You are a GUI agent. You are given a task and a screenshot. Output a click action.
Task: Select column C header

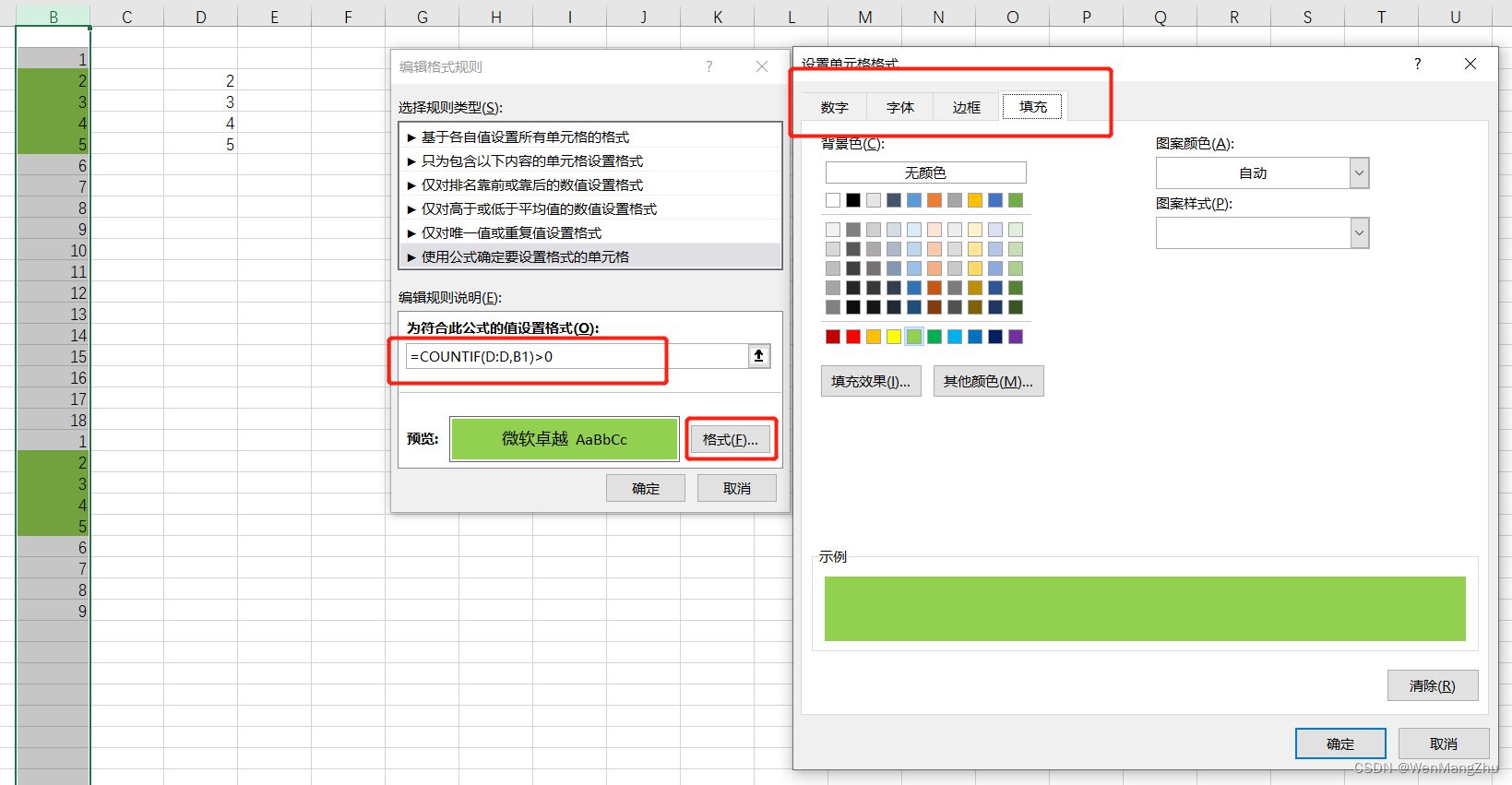[127, 17]
